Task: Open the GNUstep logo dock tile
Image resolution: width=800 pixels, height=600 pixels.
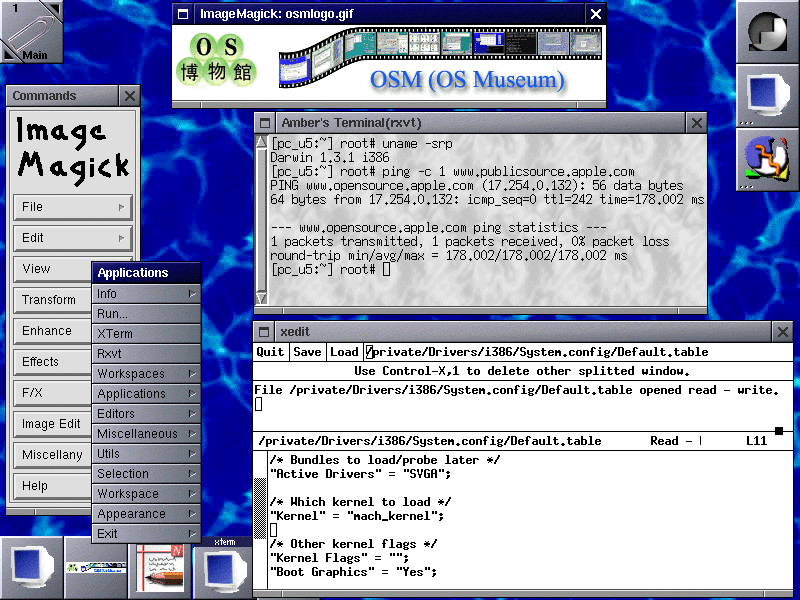Action: [768, 32]
